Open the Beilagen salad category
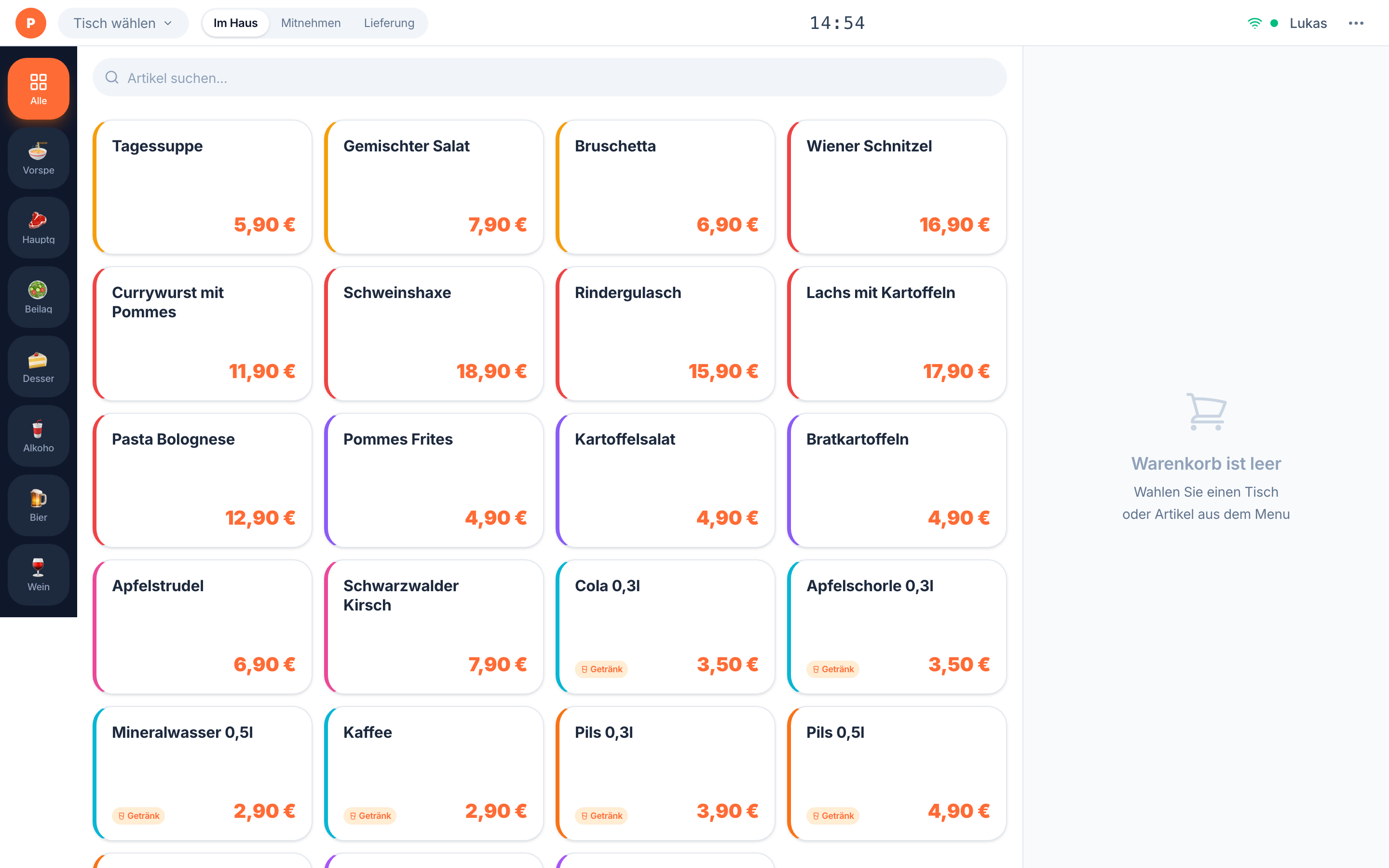The height and width of the screenshot is (868, 1389). [39, 297]
